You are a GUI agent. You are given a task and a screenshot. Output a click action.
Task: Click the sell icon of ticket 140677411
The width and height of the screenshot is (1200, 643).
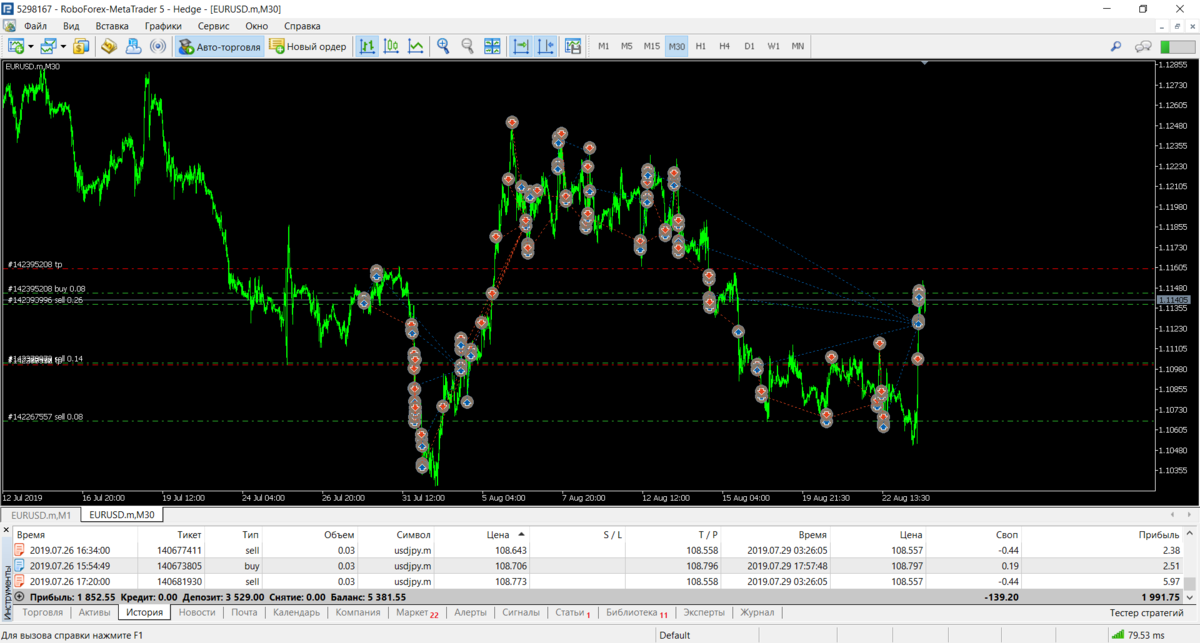coord(19,549)
